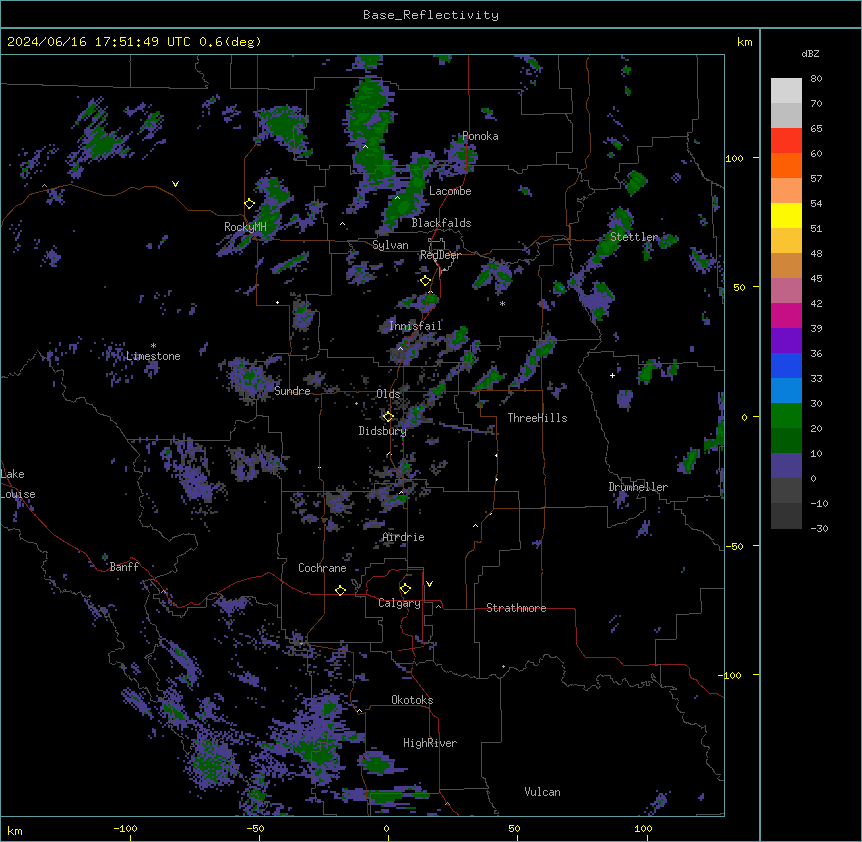Image resolution: width=862 pixels, height=842 pixels.
Task: Click the HighRiver town label
Action: coord(430,743)
